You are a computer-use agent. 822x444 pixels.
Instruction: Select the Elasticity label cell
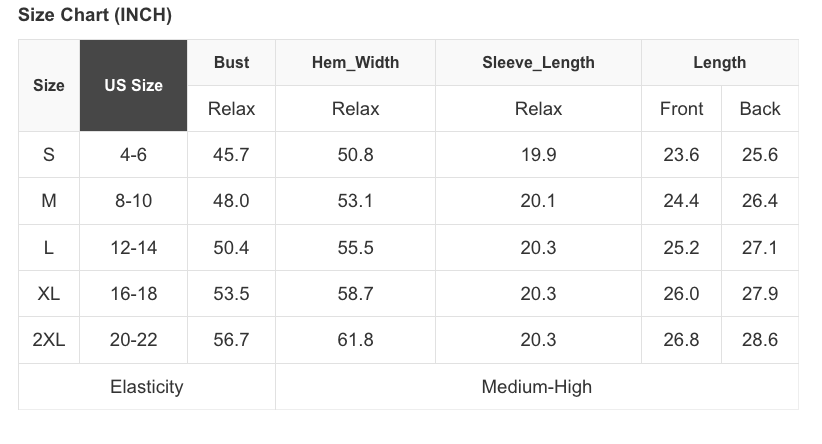pos(147,387)
